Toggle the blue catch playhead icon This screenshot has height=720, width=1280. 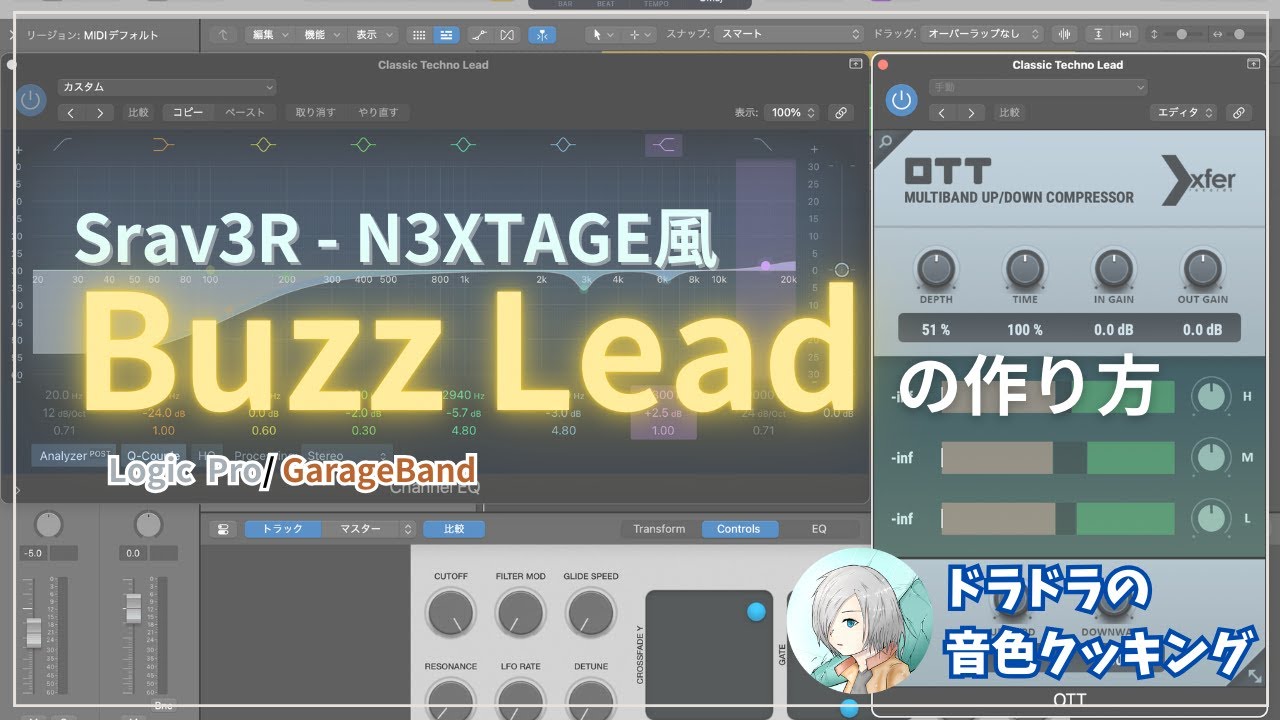(x=542, y=34)
